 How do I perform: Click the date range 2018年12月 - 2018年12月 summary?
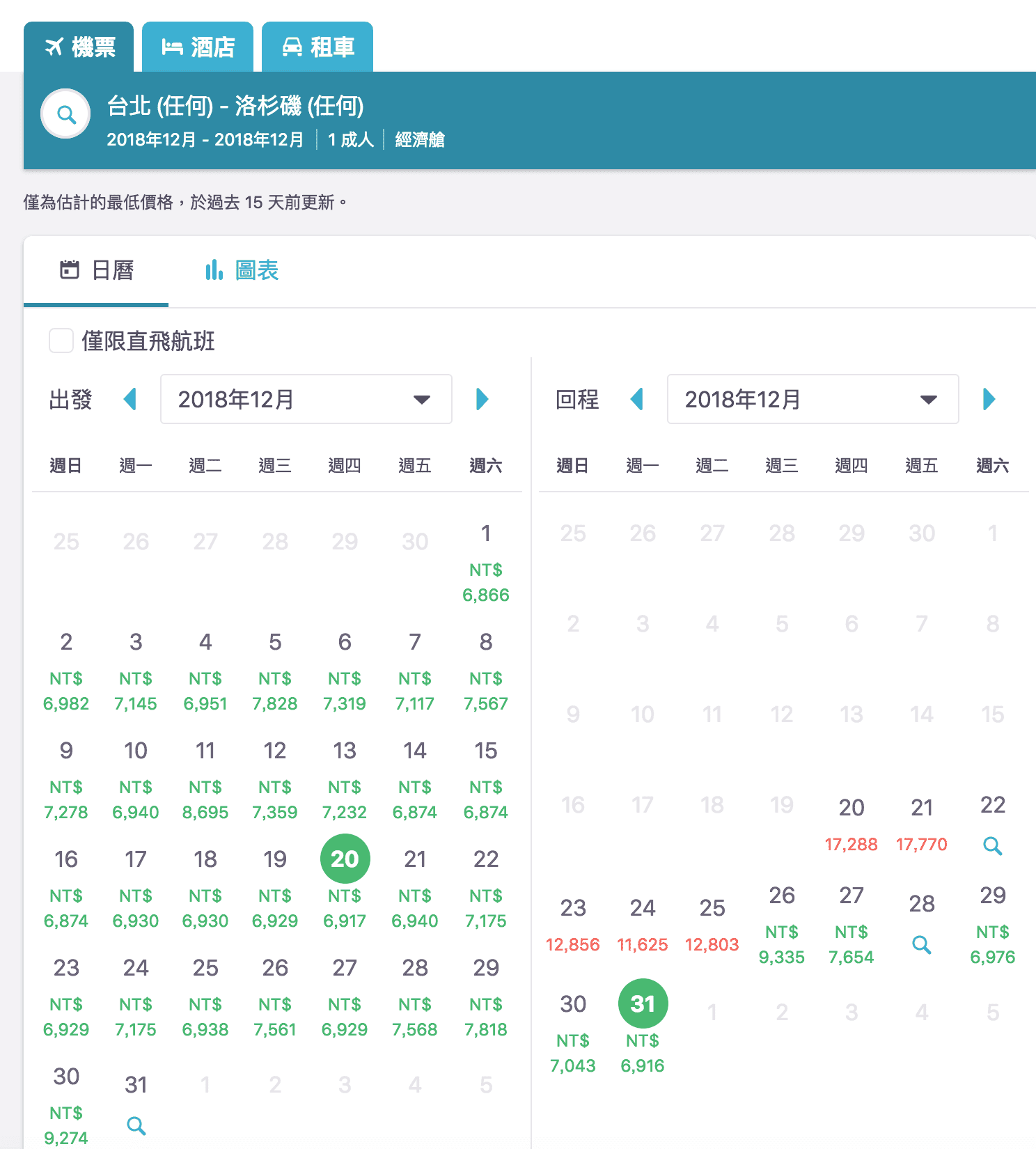click(205, 140)
